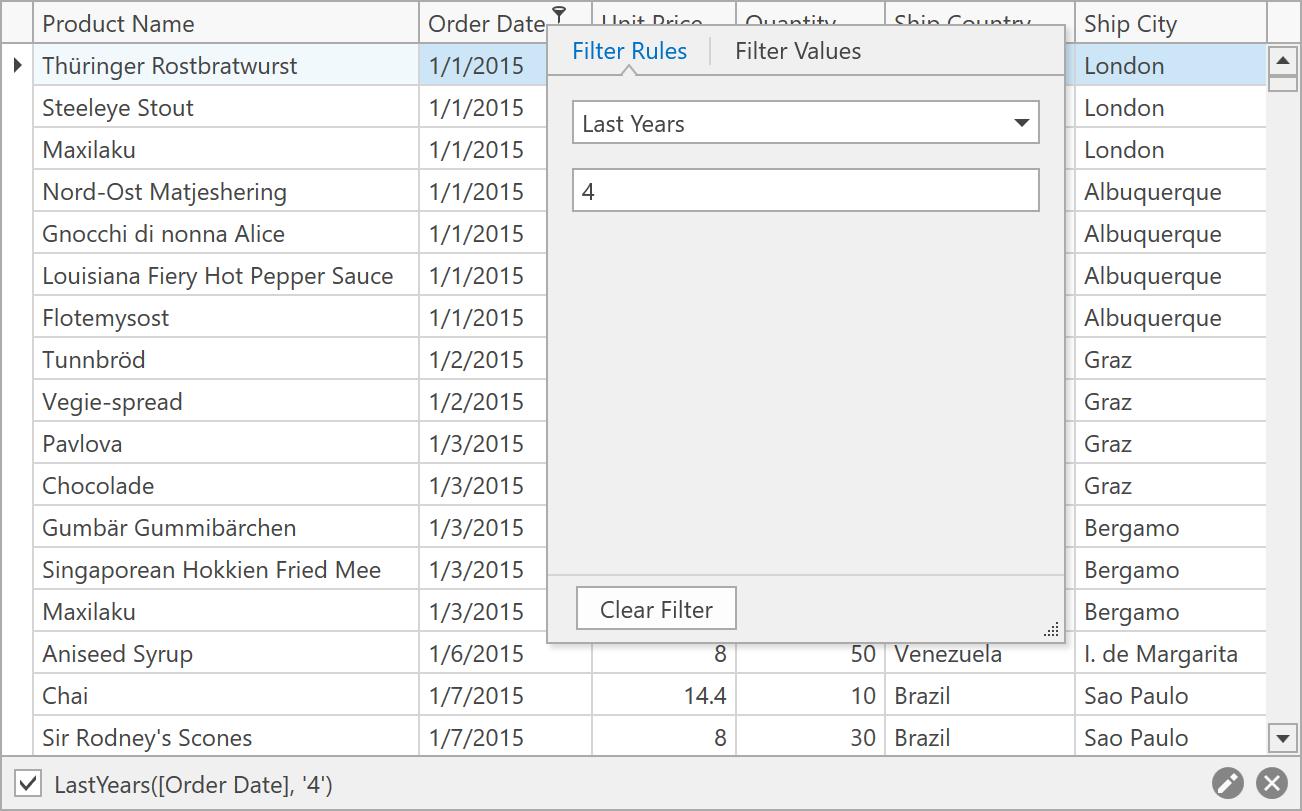This screenshot has width=1302, height=811.
Task: Disable the LastYears filter checkbox
Action: pyautogui.click(x=29, y=784)
